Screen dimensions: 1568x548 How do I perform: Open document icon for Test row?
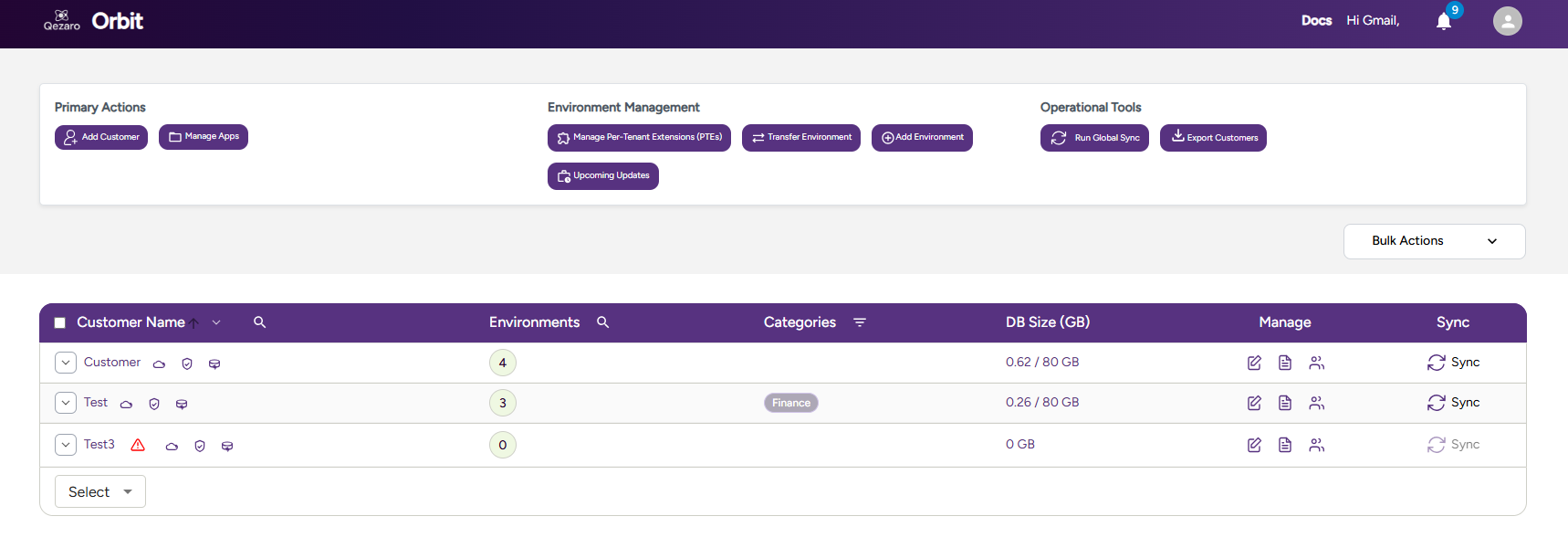pos(1285,403)
